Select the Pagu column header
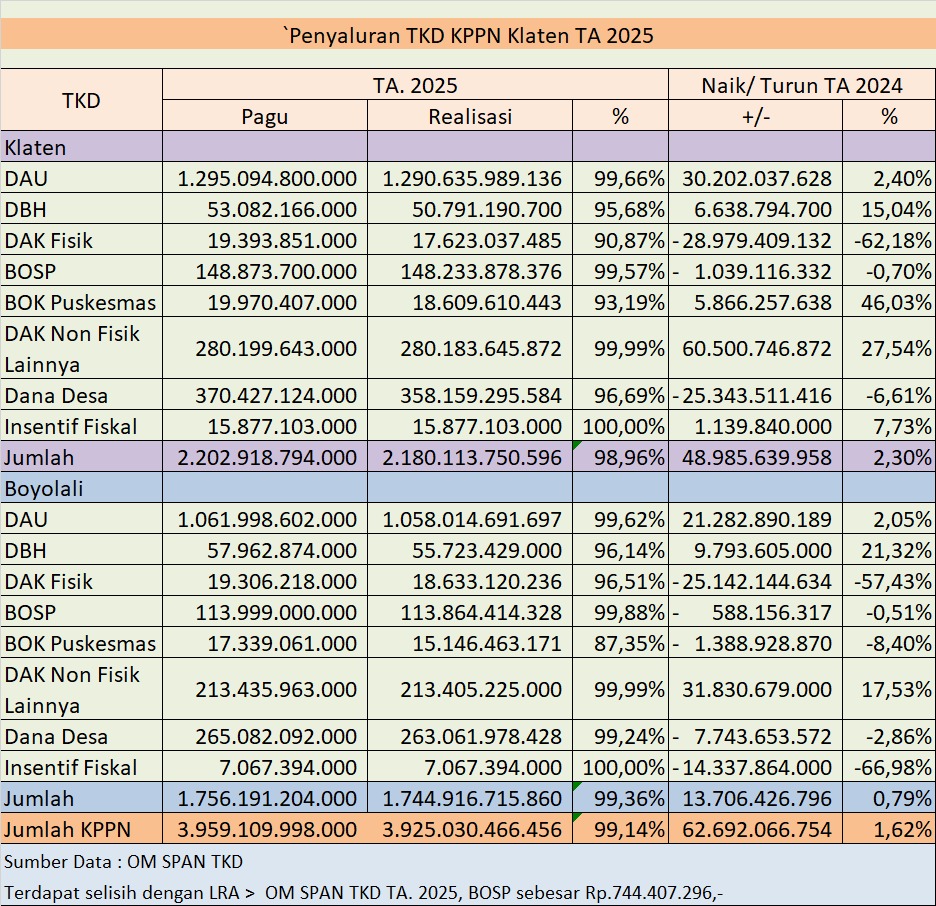Screen dimensions: 936x906 click(x=264, y=116)
